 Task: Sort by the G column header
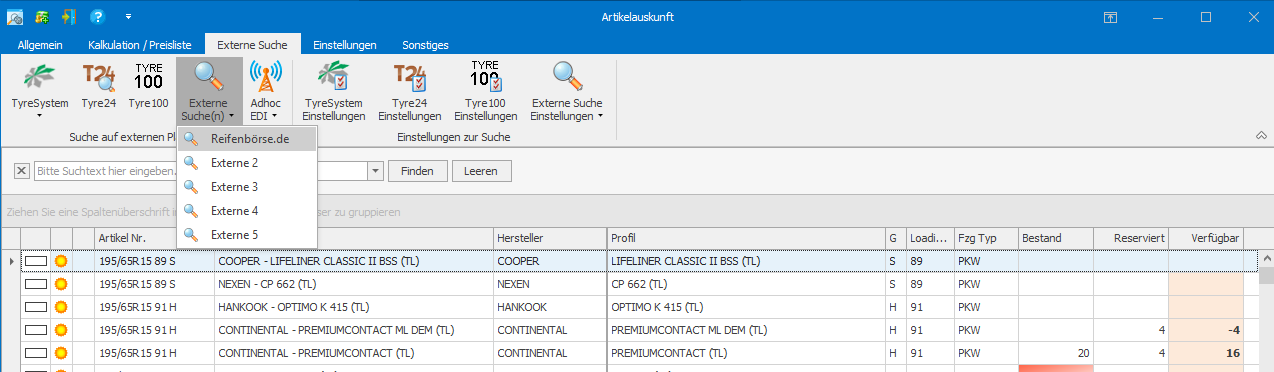tap(895, 238)
